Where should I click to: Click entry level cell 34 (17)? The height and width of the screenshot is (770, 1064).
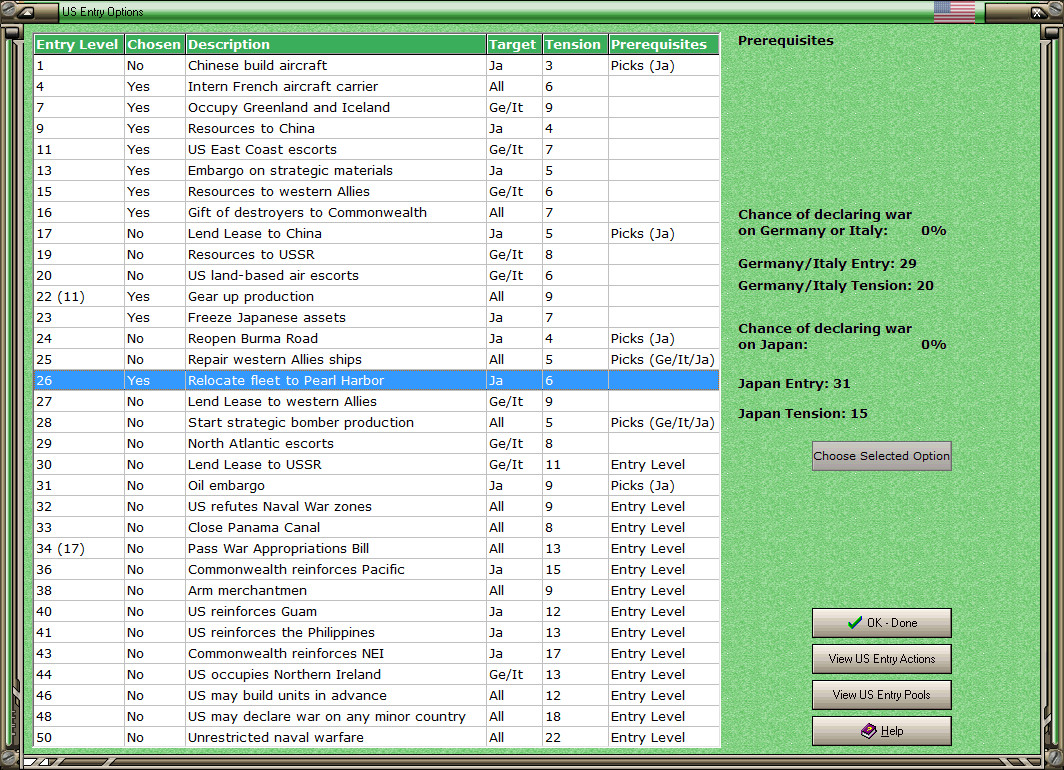point(79,549)
